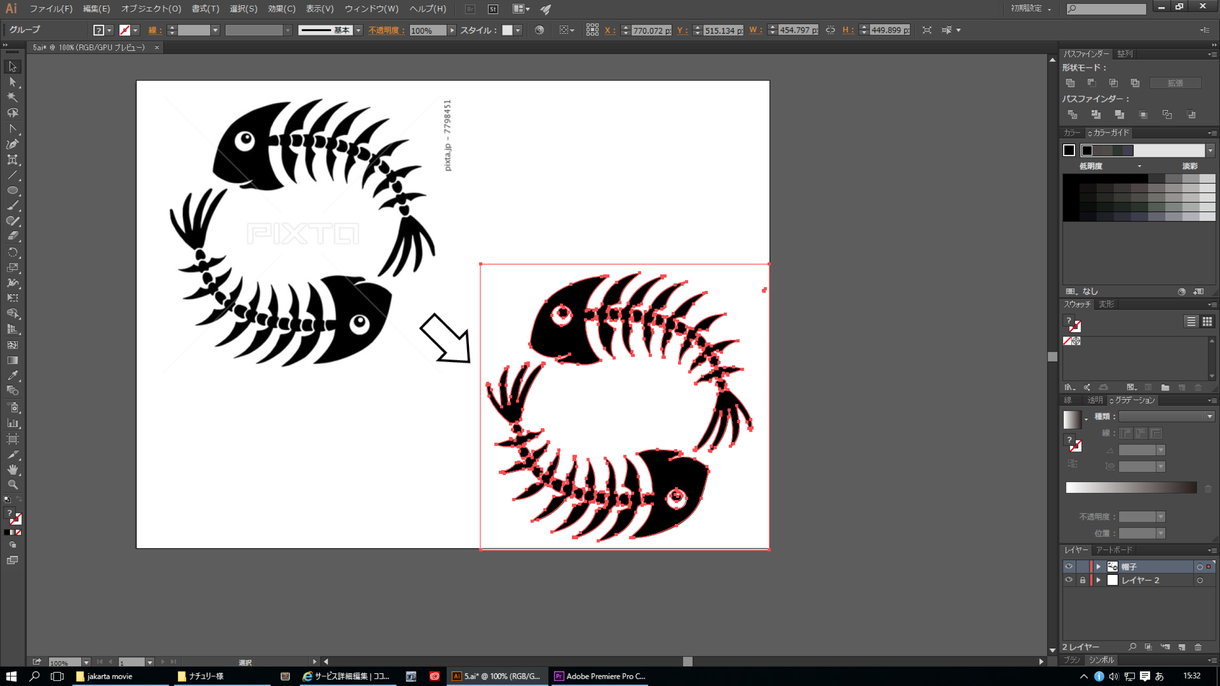Click the base color swatch in Color Guide

1069,151
